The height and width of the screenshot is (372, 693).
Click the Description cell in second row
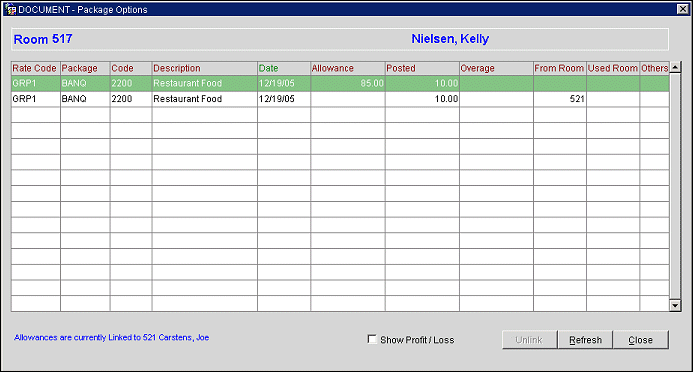point(205,99)
